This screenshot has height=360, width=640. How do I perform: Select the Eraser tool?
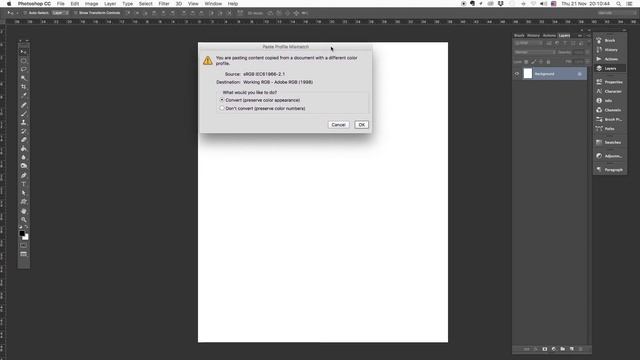(x=23, y=140)
